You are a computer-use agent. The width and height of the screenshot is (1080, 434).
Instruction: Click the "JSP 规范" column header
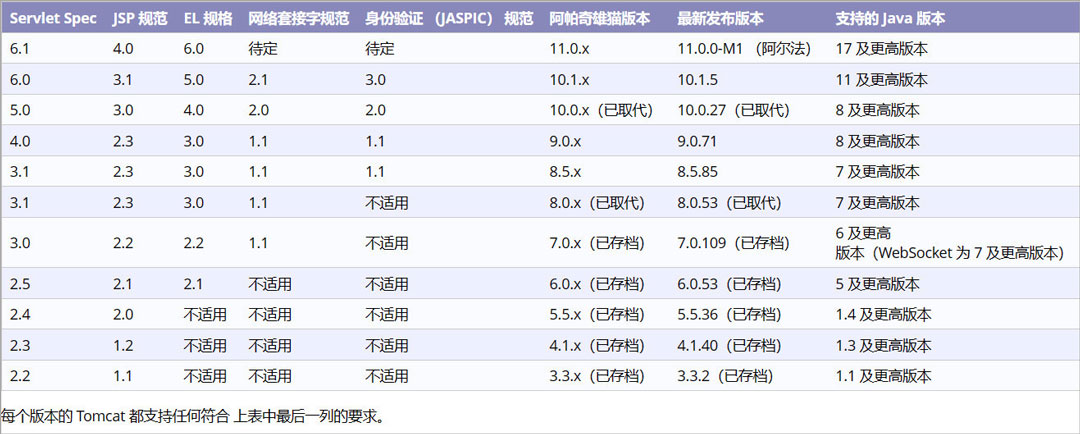pos(140,19)
